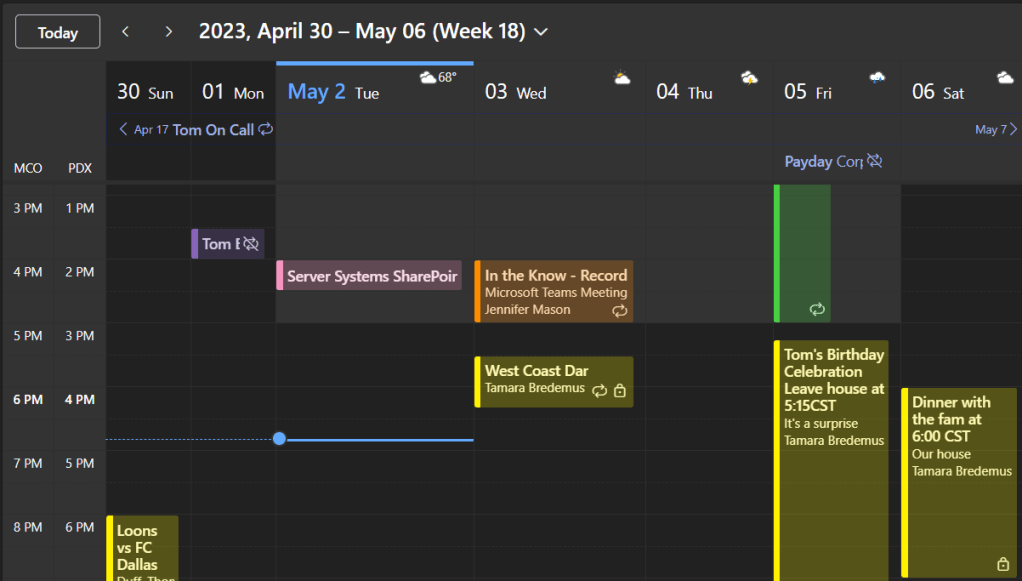Viewport: 1022px width, 581px height.
Task: Click the Wednesday weather forecast icon
Action: 622,78
